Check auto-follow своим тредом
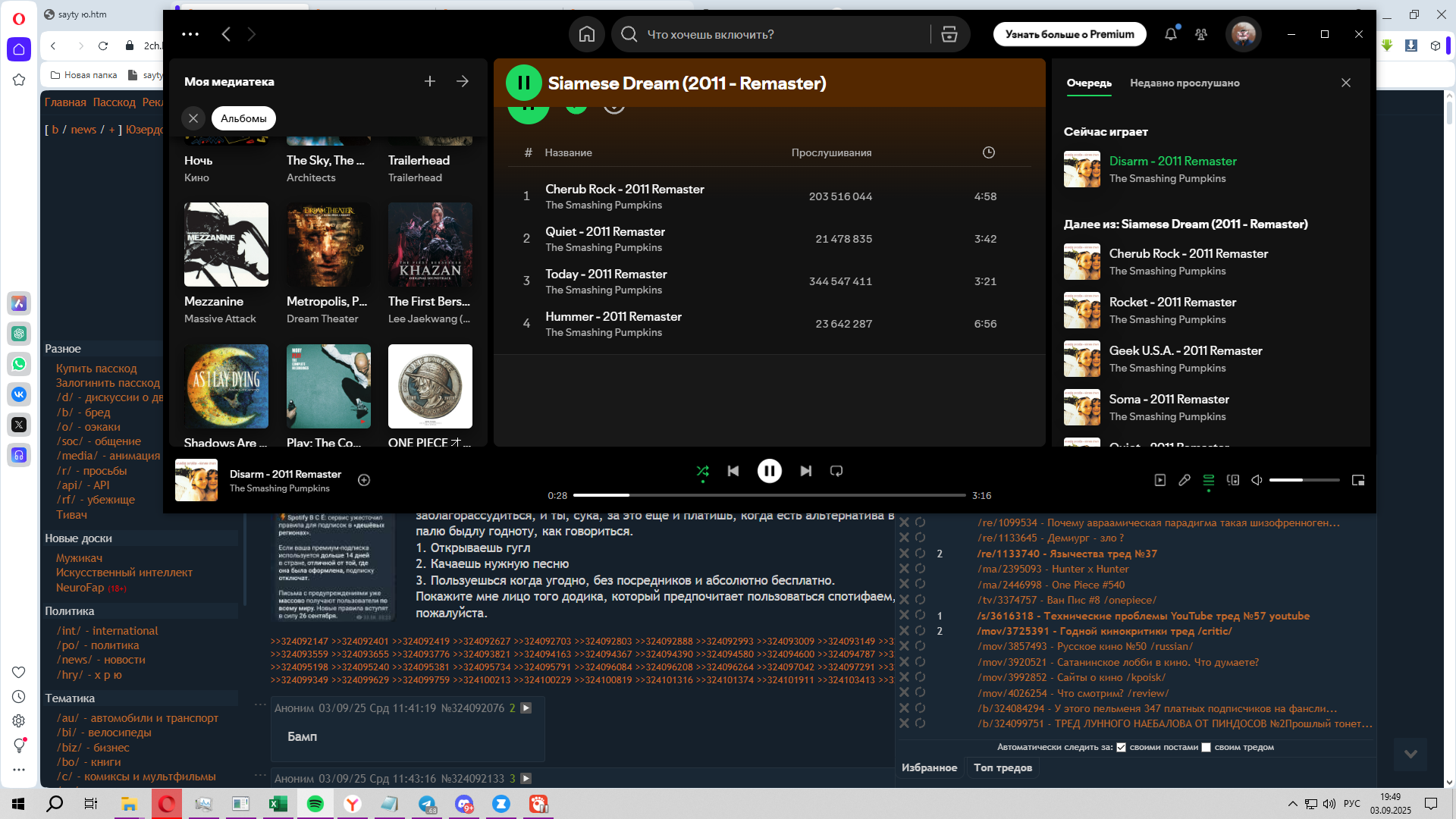1456x819 pixels. [x=1206, y=747]
